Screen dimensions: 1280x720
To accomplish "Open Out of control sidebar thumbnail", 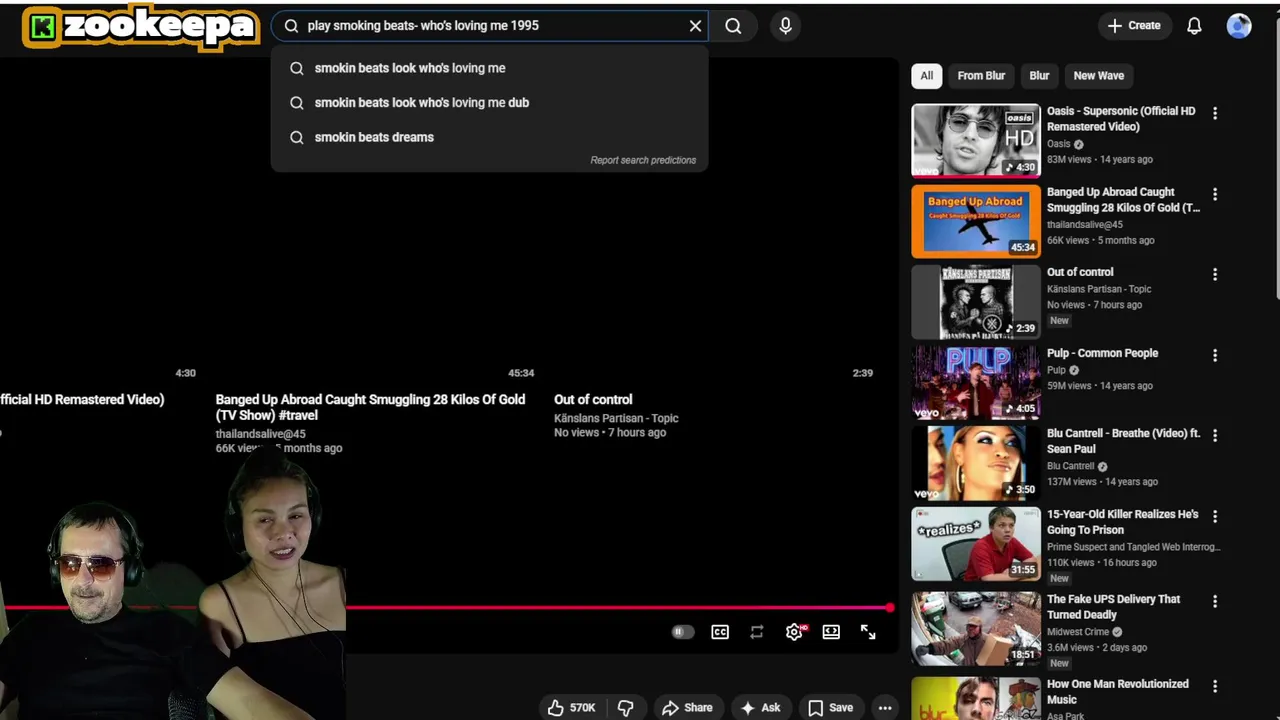I will click(976, 302).
